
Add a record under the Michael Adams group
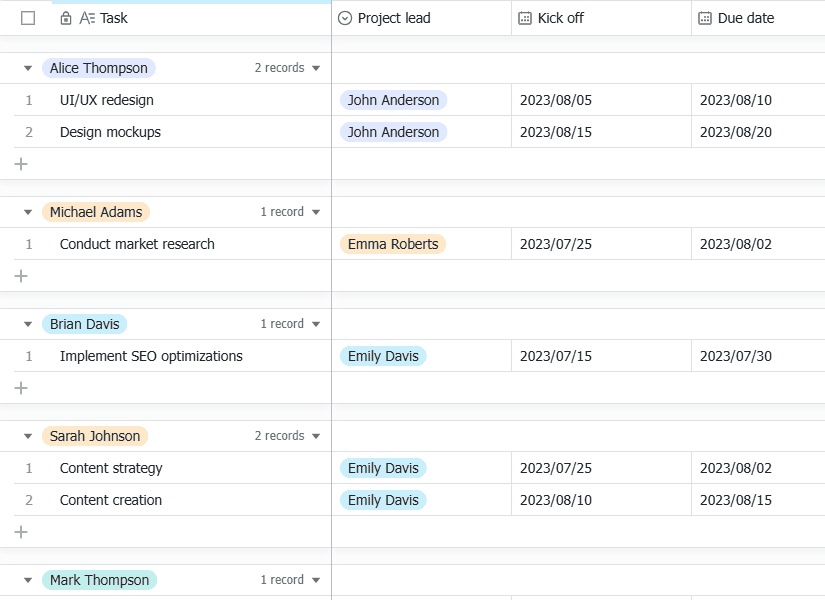tap(21, 276)
